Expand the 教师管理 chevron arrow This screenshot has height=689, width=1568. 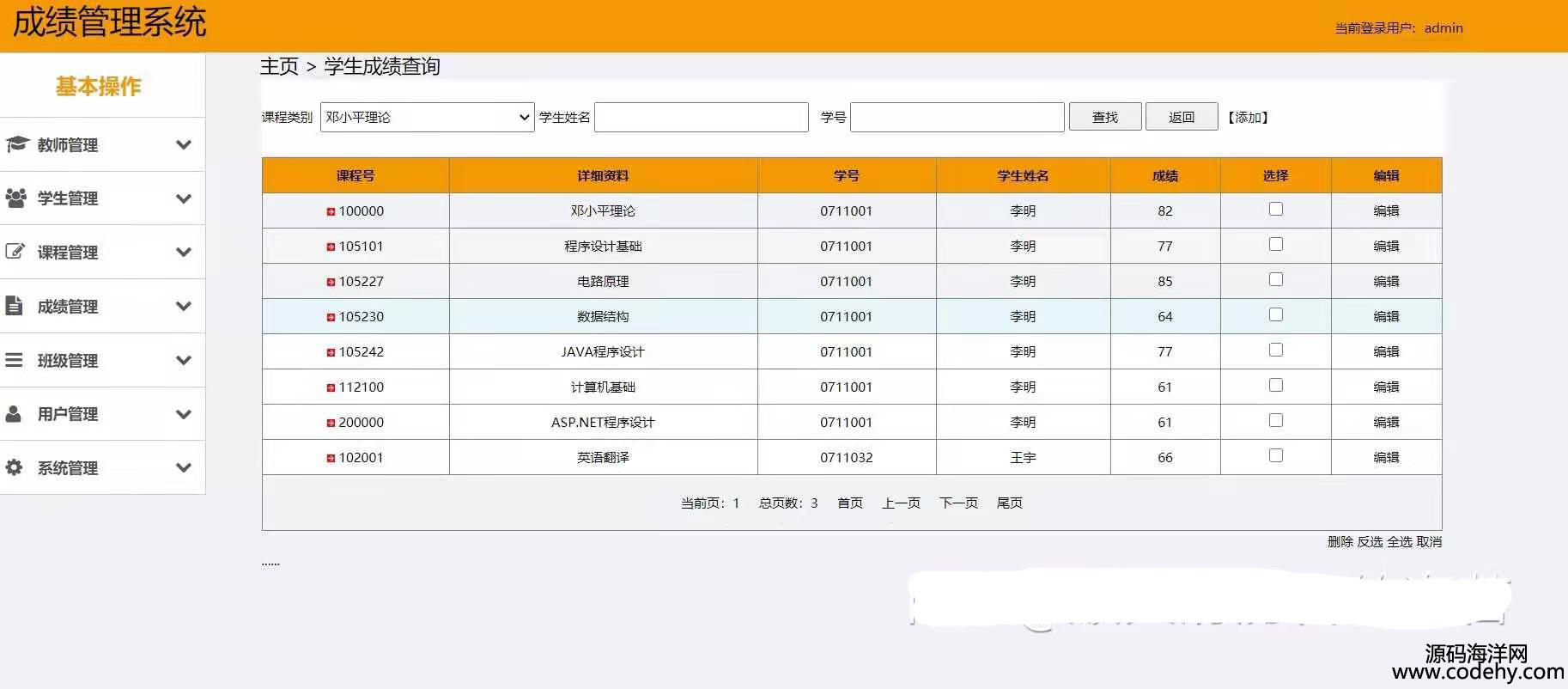(x=183, y=144)
